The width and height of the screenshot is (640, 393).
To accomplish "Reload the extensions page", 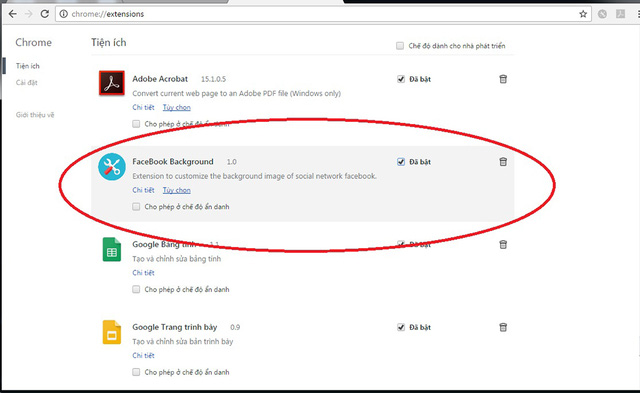I will click(x=44, y=14).
